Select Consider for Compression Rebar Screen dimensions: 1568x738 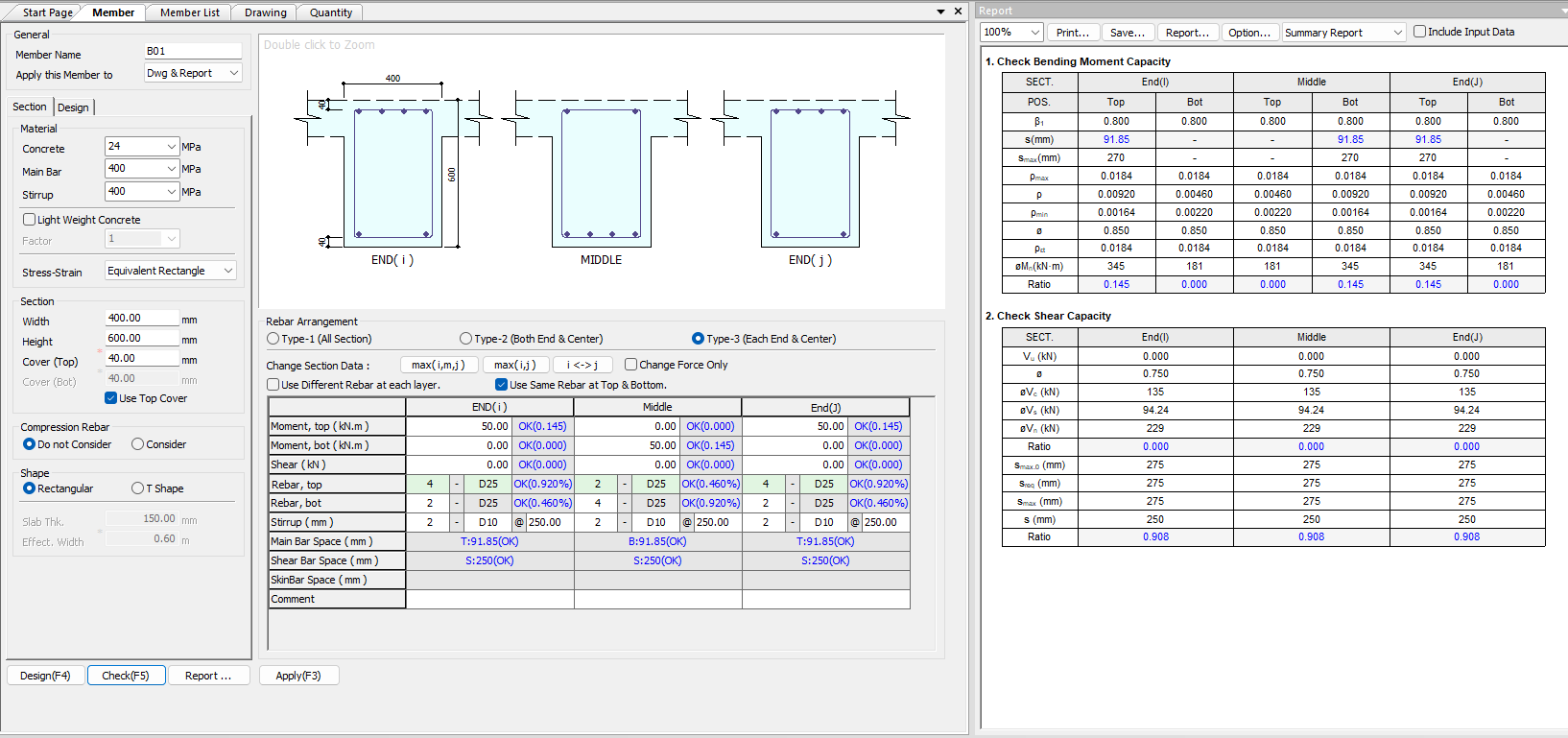pyautogui.click(x=138, y=444)
